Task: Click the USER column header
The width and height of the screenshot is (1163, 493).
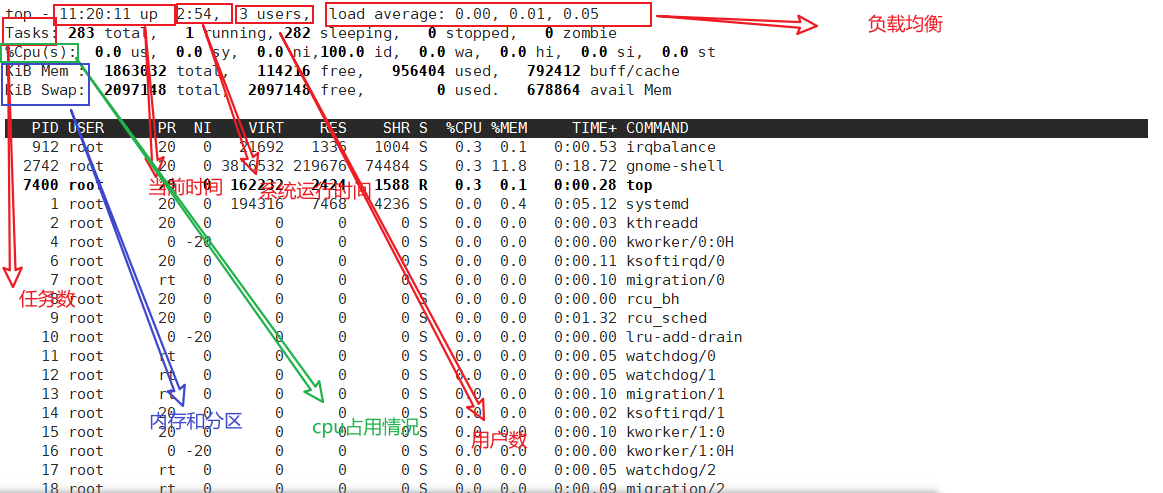Action: pyautogui.click(x=86, y=128)
